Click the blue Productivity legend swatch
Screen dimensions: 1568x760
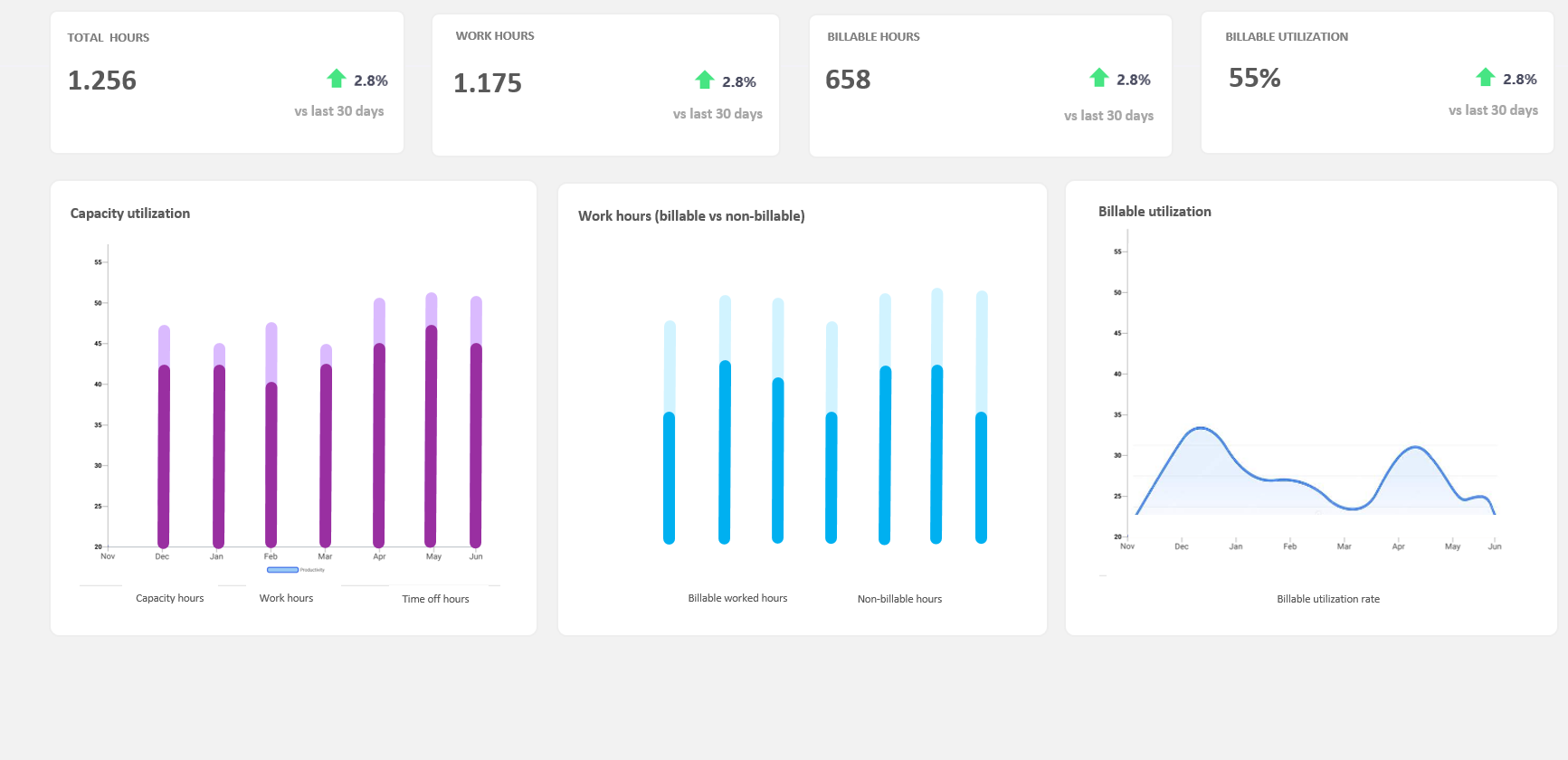coord(282,570)
